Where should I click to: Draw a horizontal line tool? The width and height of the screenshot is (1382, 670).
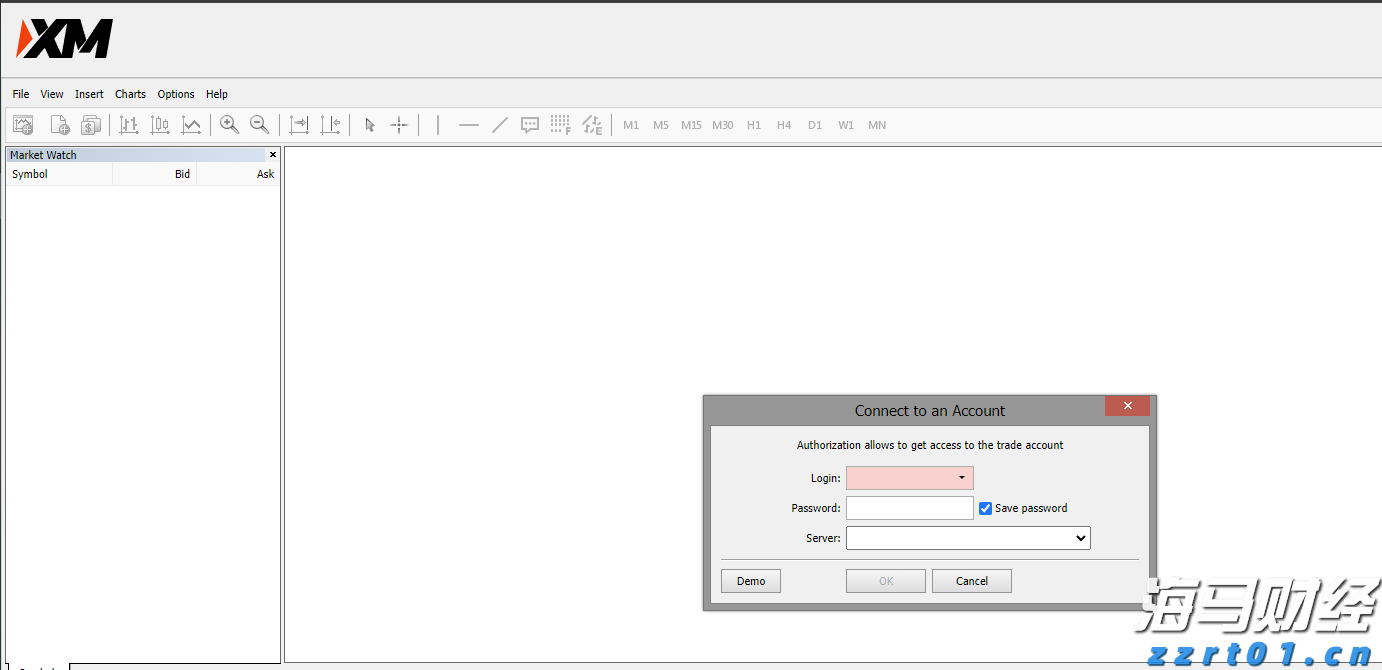[468, 125]
